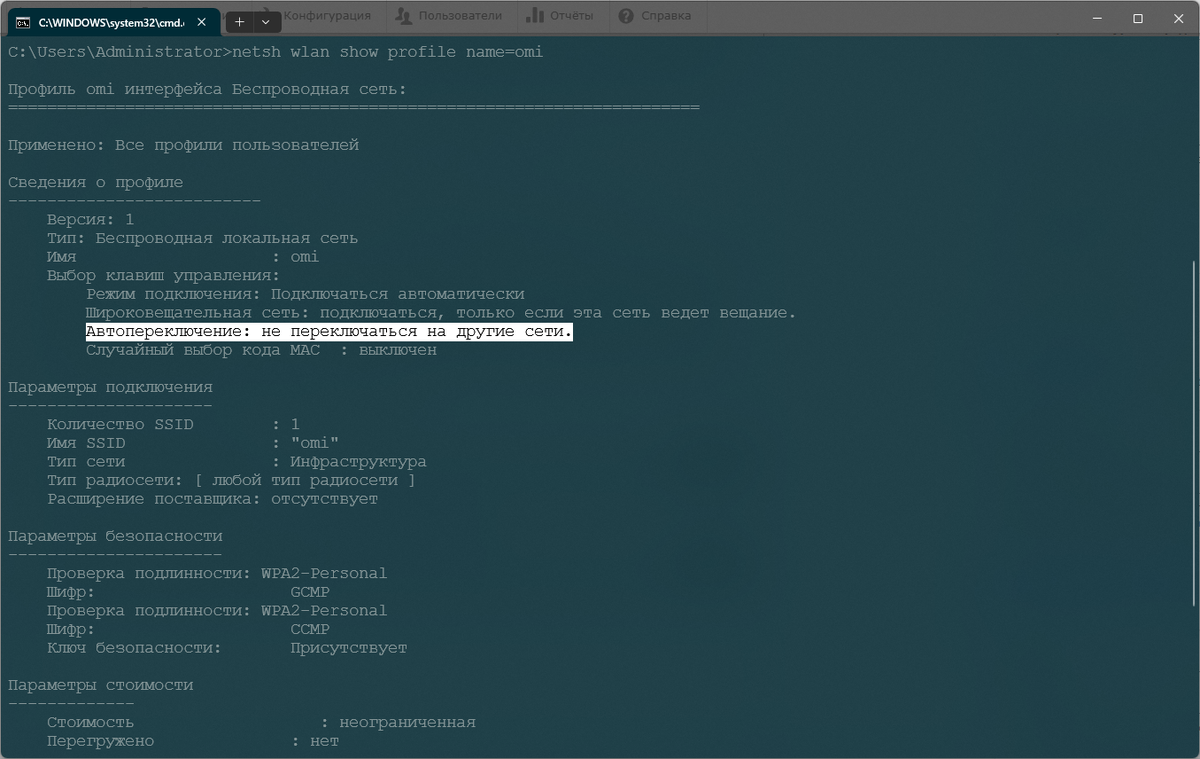
Task: Click the 'Шифр: CCMP' line
Action: tap(188, 630)
